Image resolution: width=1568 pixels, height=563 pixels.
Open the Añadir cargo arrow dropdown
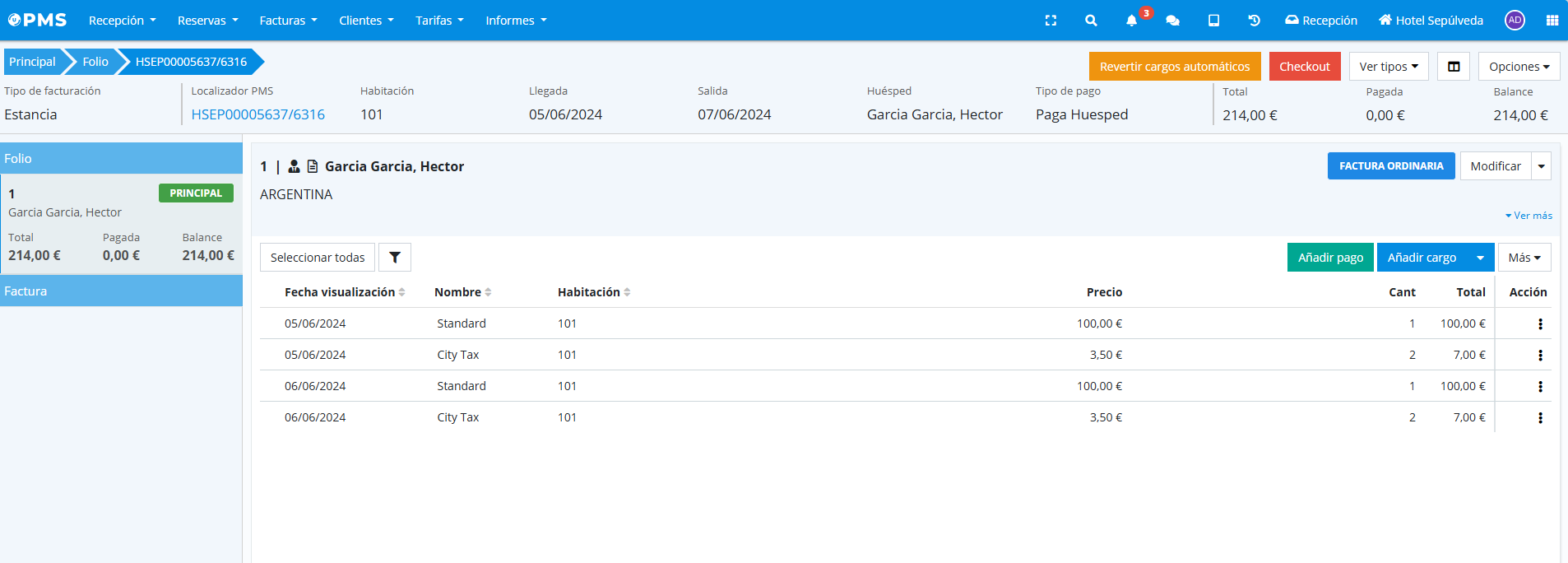(x=1481, y=258)
